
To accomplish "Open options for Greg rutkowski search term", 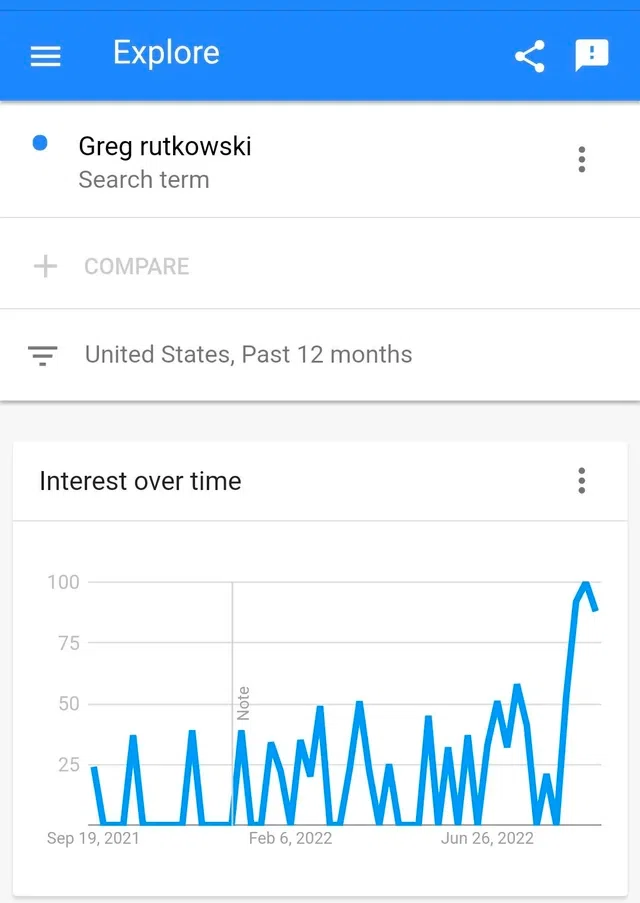I will [582, 160].
